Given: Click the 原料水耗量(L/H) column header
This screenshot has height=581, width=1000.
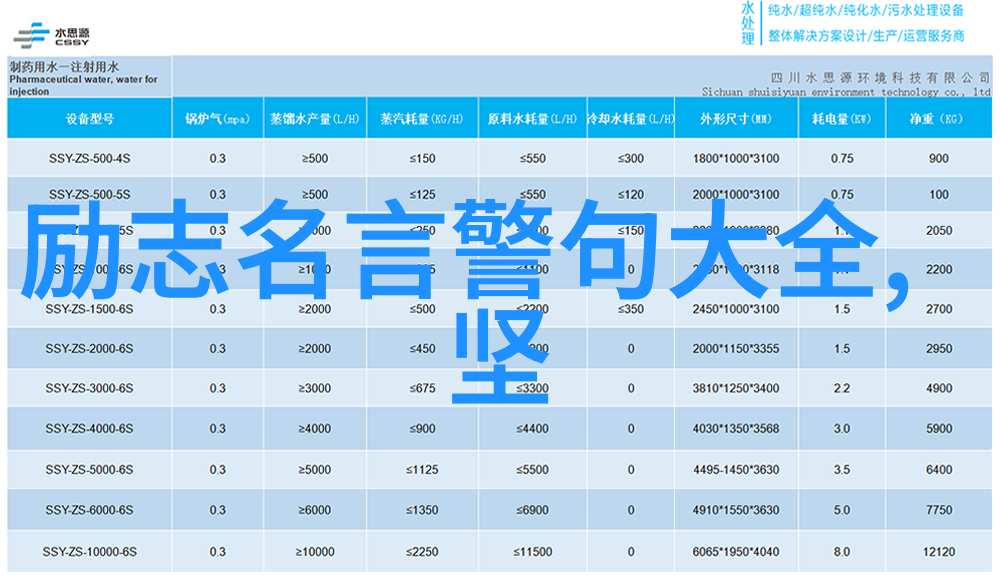Looking at the screenshot, I should (x=531, y=118).
